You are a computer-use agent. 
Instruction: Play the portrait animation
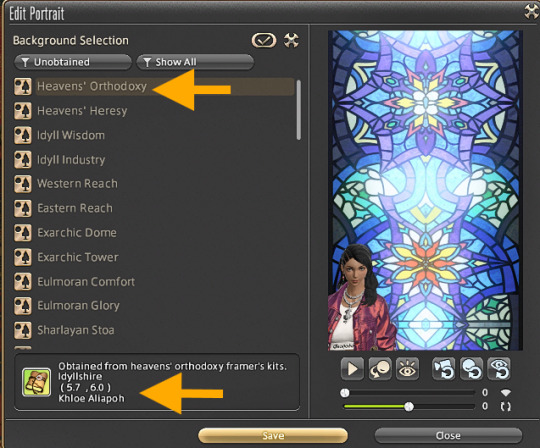coord(352,369)
